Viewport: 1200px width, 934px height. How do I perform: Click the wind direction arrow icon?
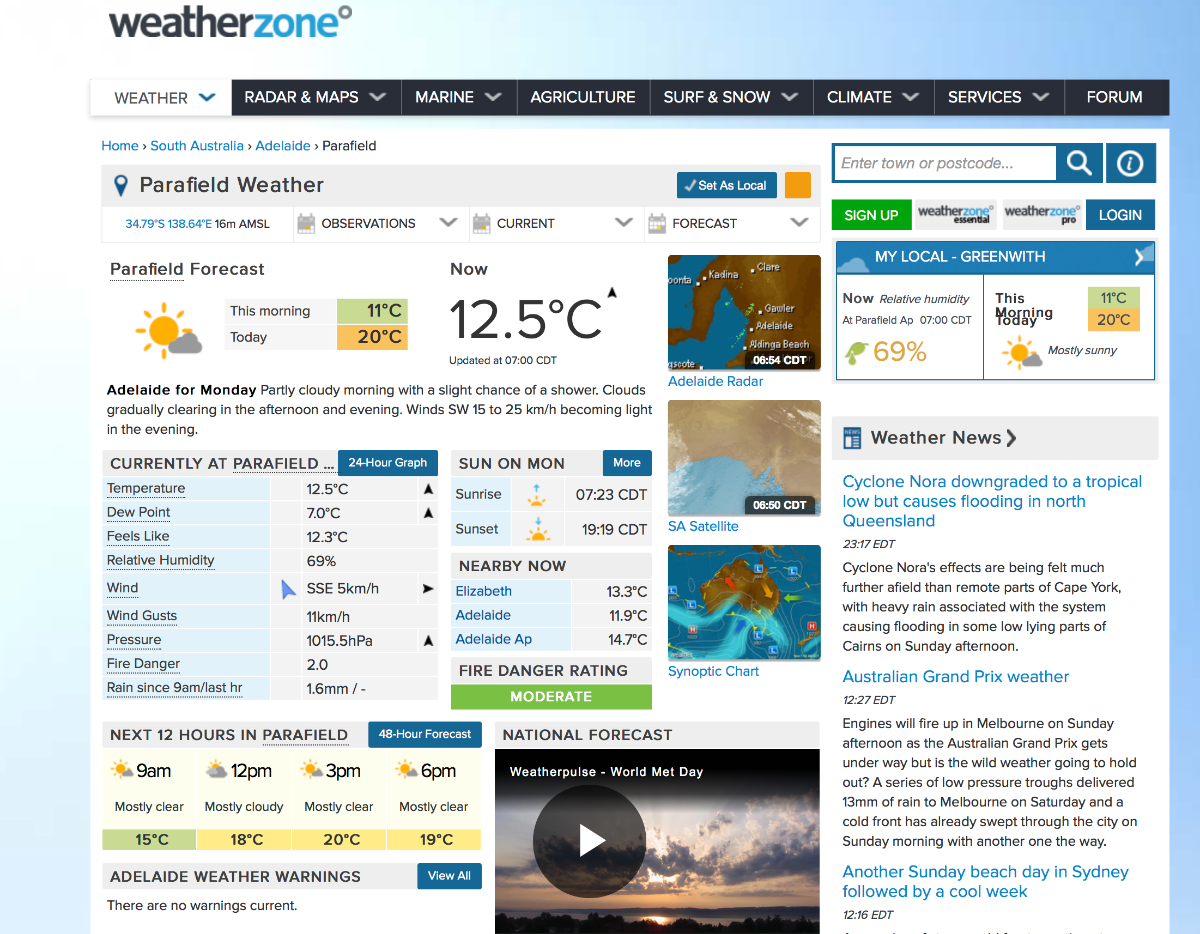[288, 589]
